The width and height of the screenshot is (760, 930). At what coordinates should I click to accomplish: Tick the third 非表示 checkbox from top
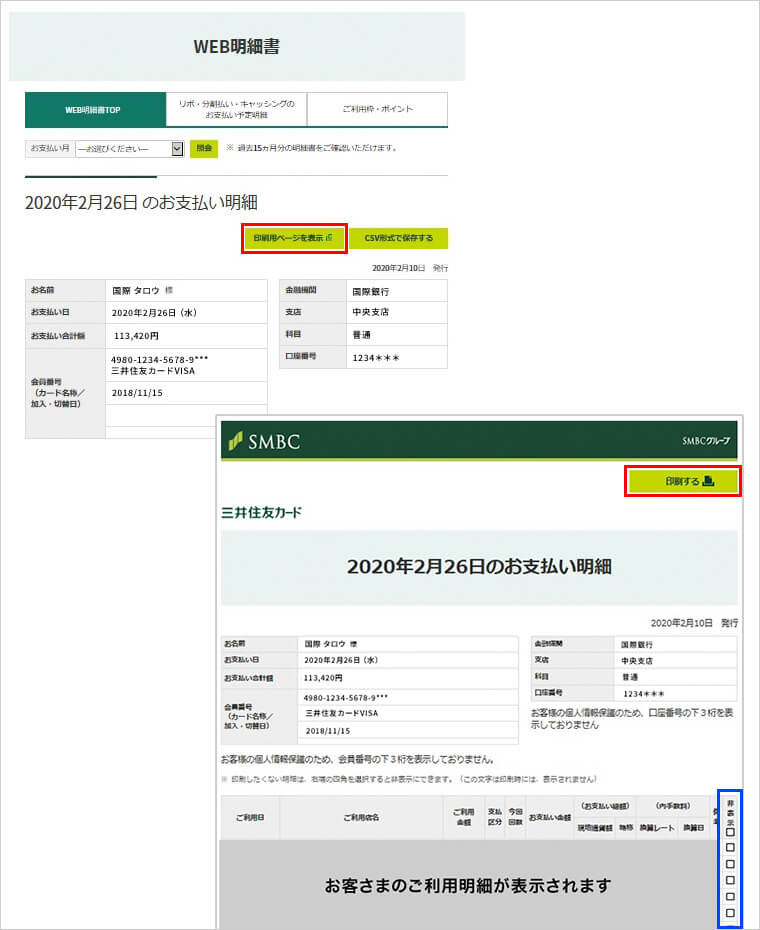(x=730, y=864)
